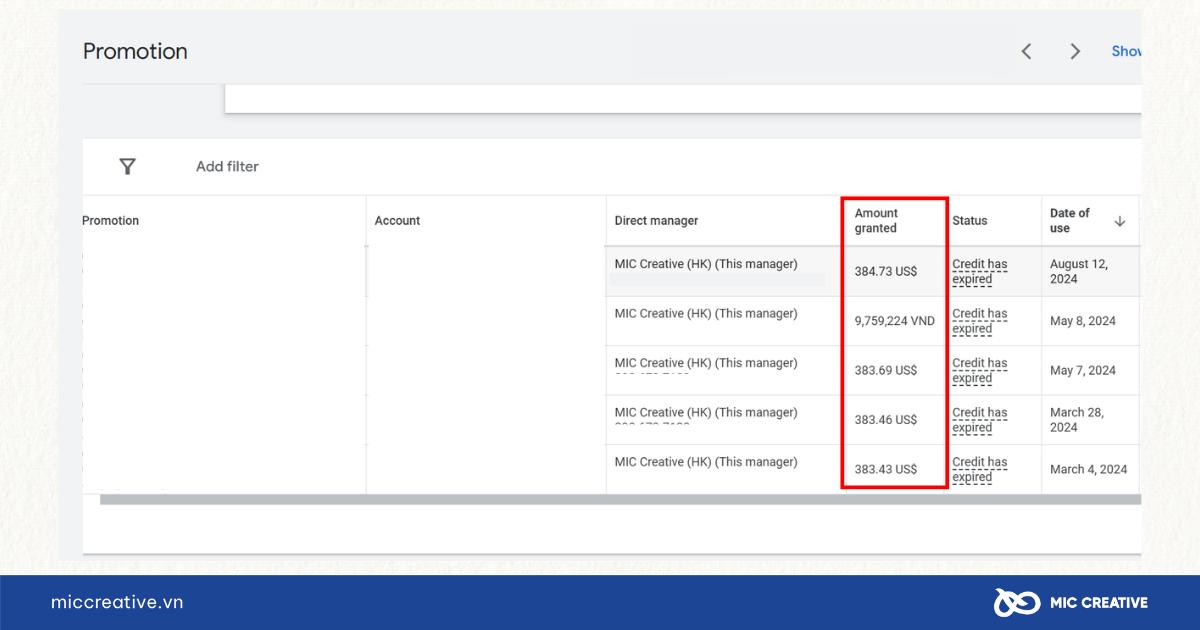This screenshot has height=630, width=1200.
Task: Go to next promotion with right chevron
Action: point(1075,51)
